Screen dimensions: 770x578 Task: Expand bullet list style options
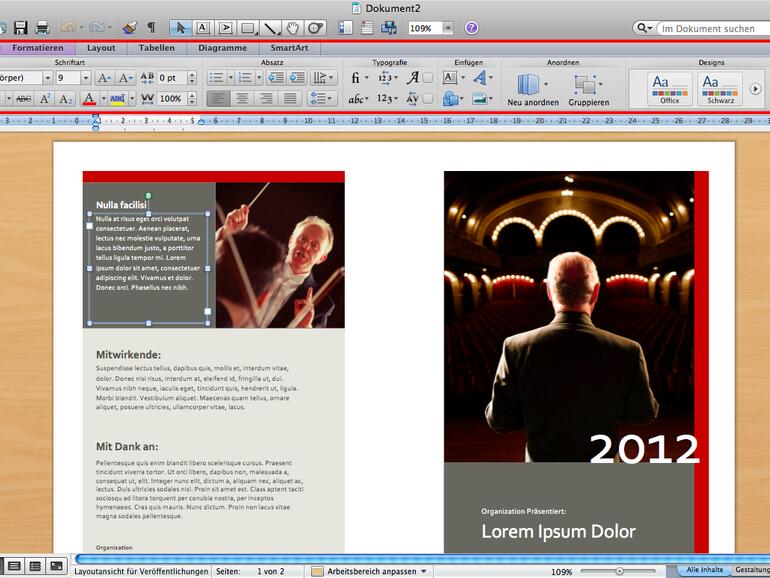pyautogui.click(x=230, y=78)
